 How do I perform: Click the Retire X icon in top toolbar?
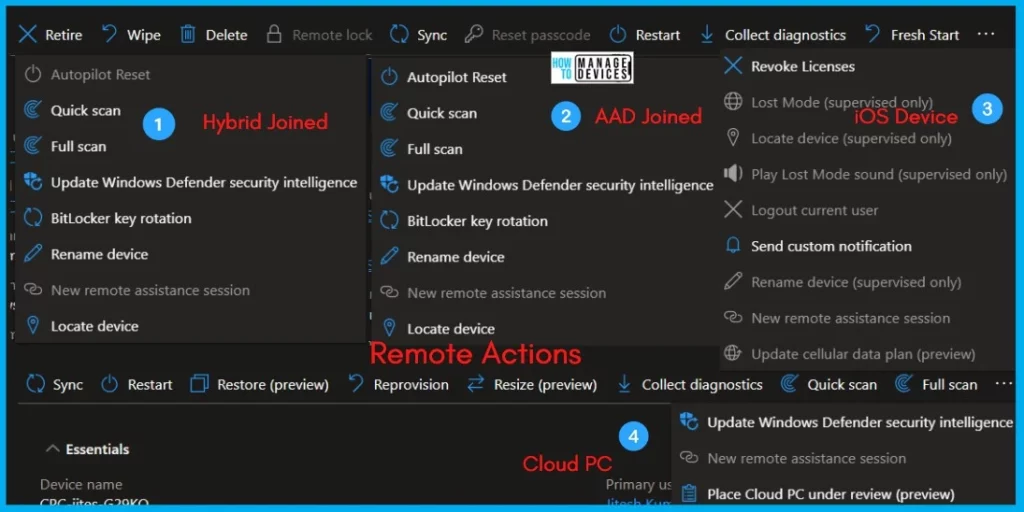(27, 35)
